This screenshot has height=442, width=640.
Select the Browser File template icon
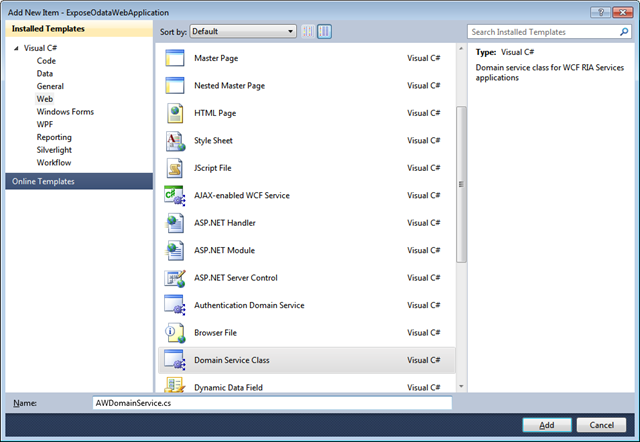pyautogui.click(x=175, y=333)
